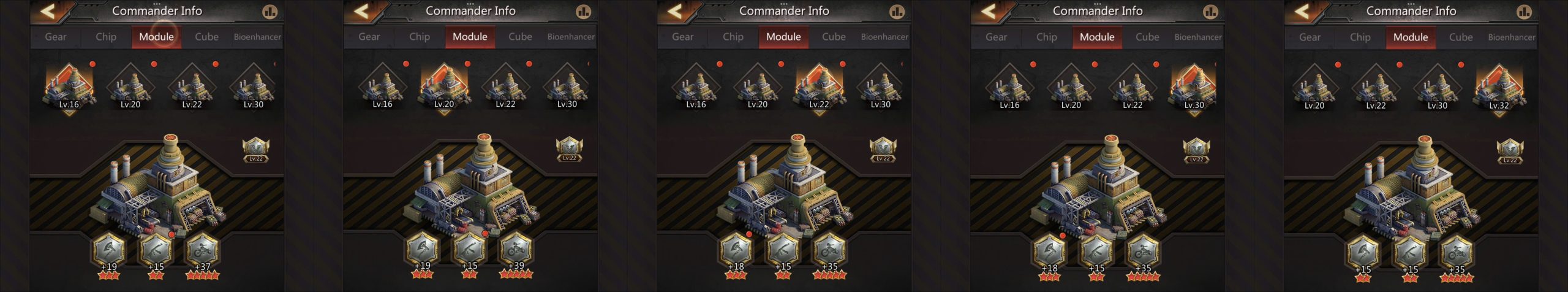Select the highlighted Lv.22 module slot

click(x=819, y=89)
